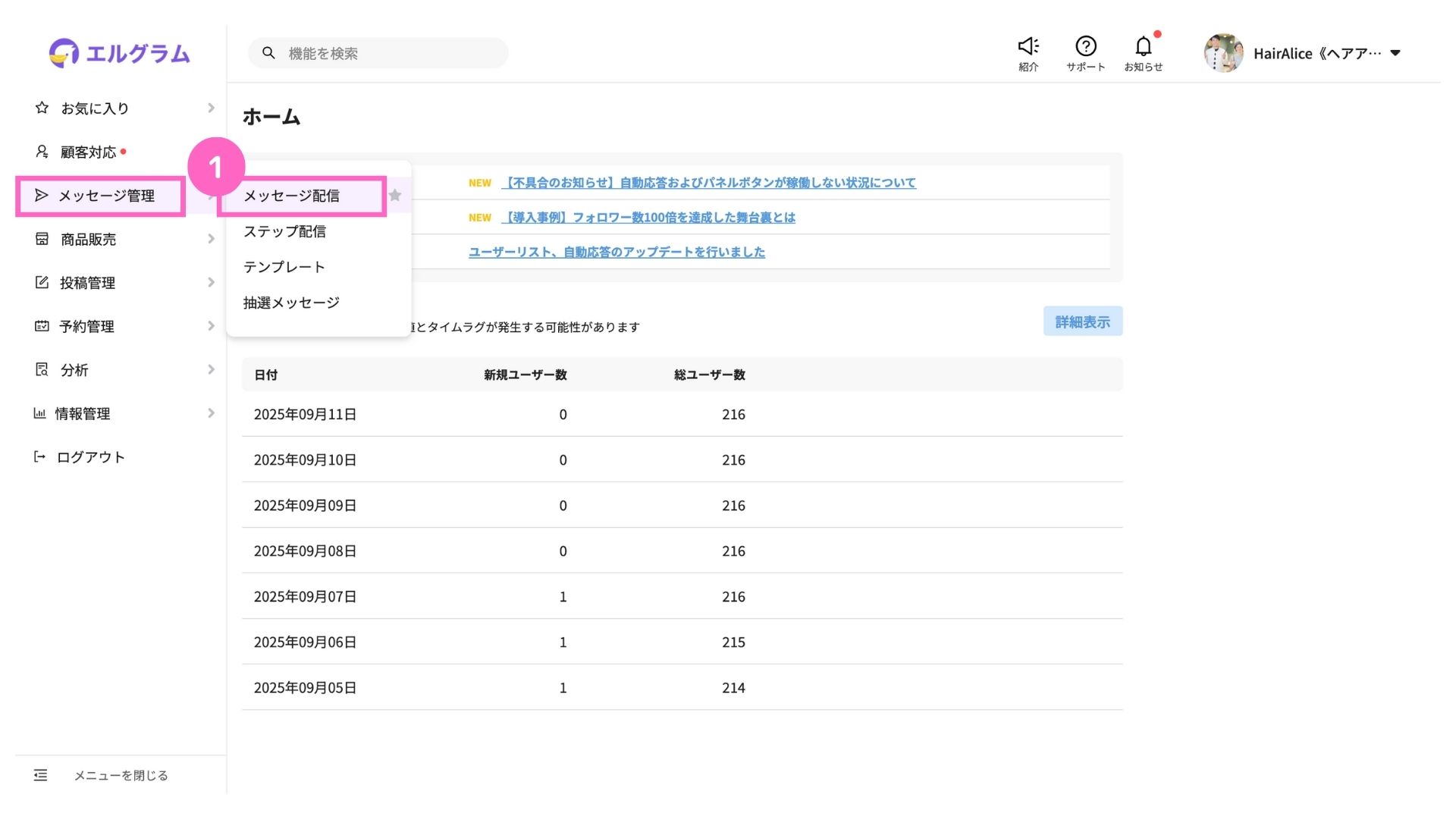The image size is (1456, 819).
Task: Open the user list update notice link
Action: (617, 252)
